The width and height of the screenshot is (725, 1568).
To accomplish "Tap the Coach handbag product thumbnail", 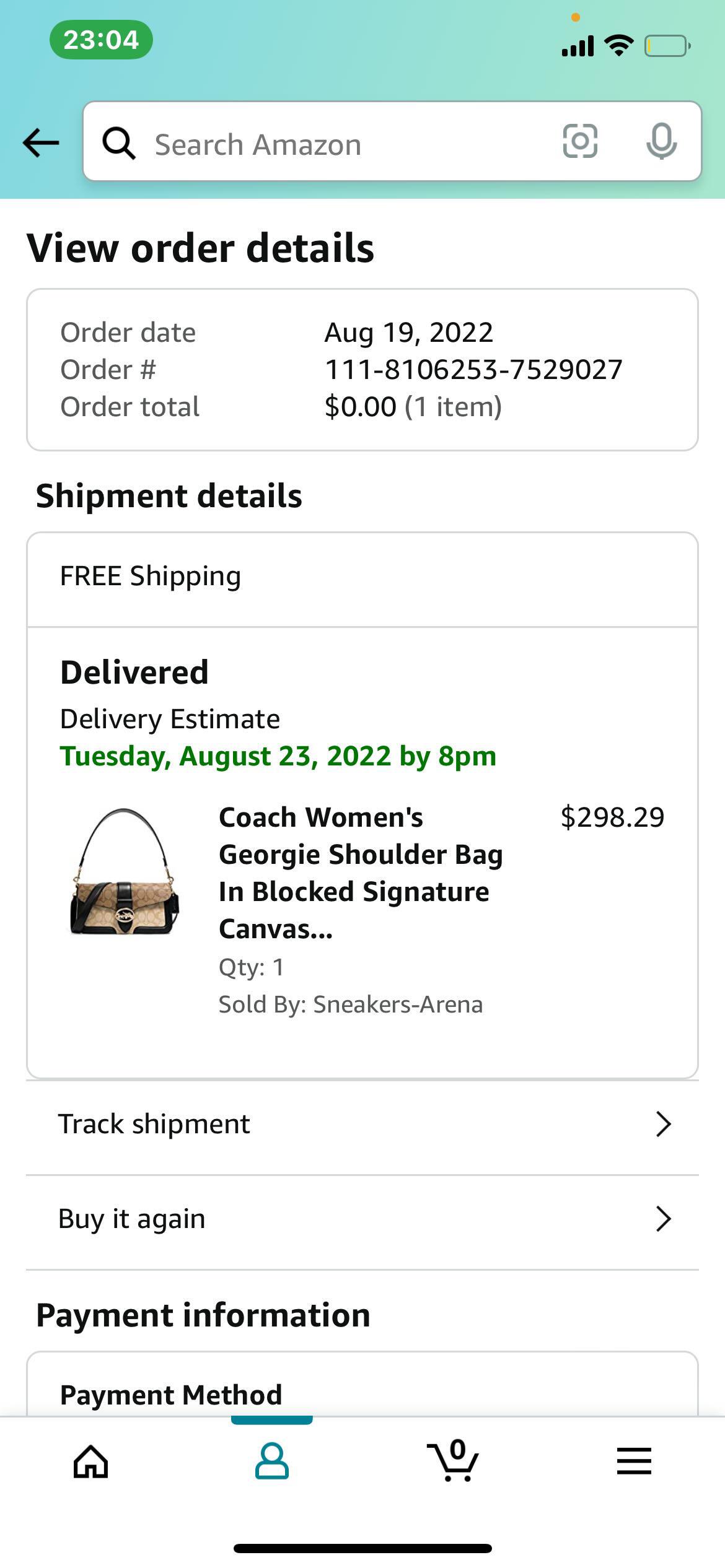I will [x=125, y=871].
